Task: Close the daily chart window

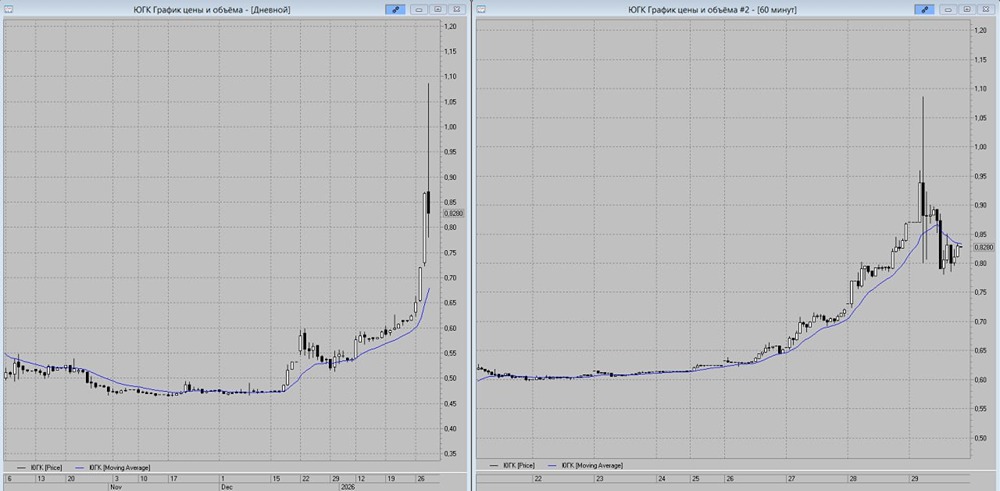Action: pos(455,9)
